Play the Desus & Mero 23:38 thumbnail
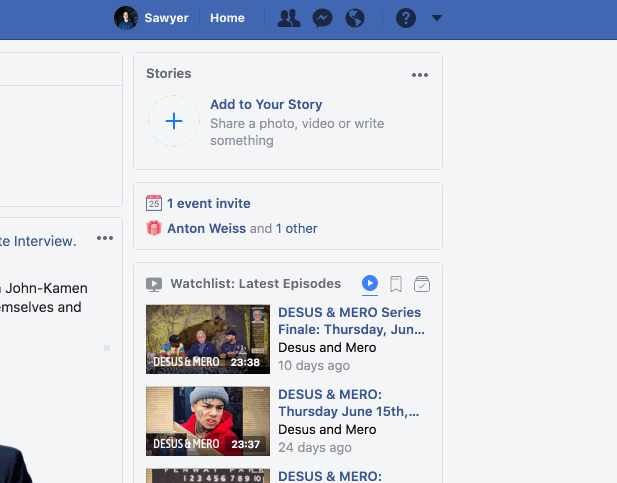Viewport: 617px width, 483px height. [x=208, y=339]
